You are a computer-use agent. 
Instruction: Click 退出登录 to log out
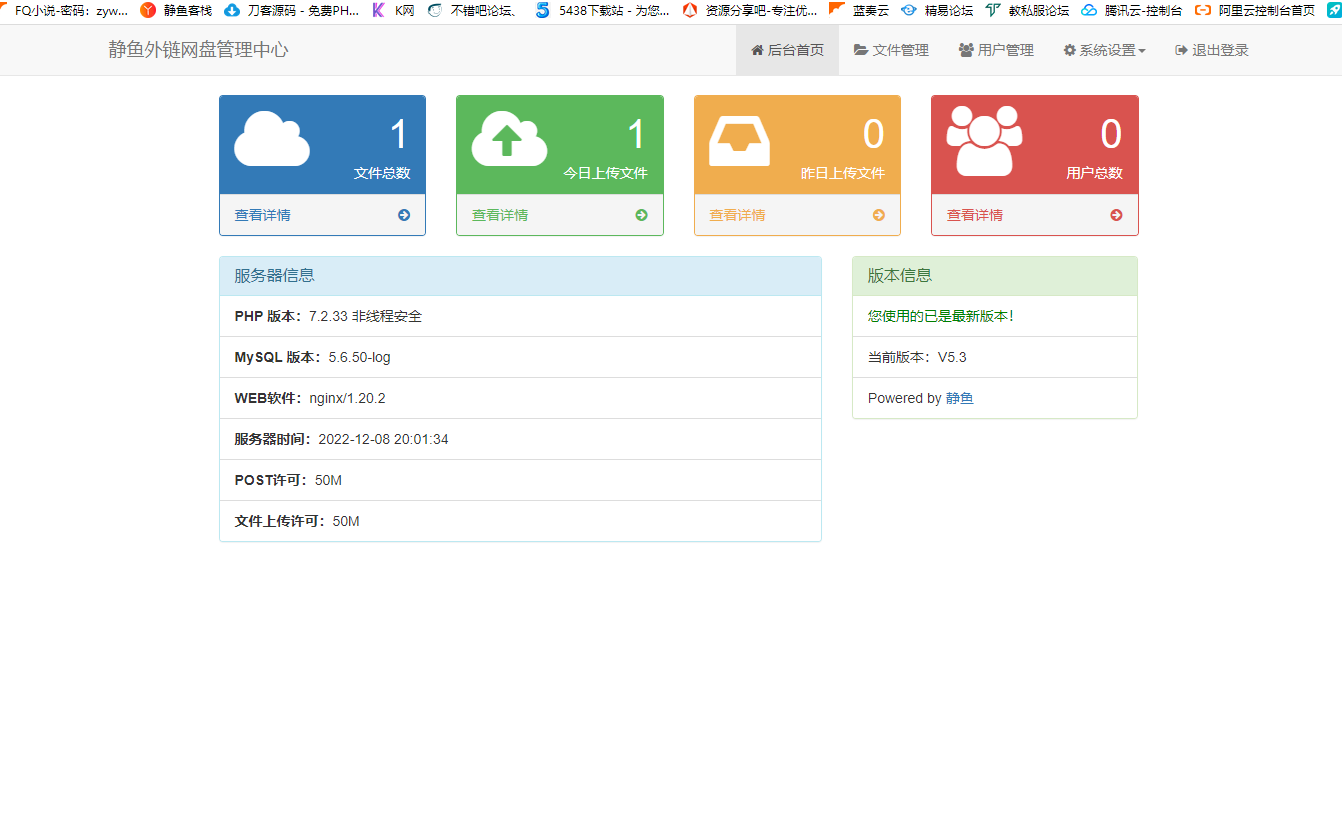point(1211,50)
